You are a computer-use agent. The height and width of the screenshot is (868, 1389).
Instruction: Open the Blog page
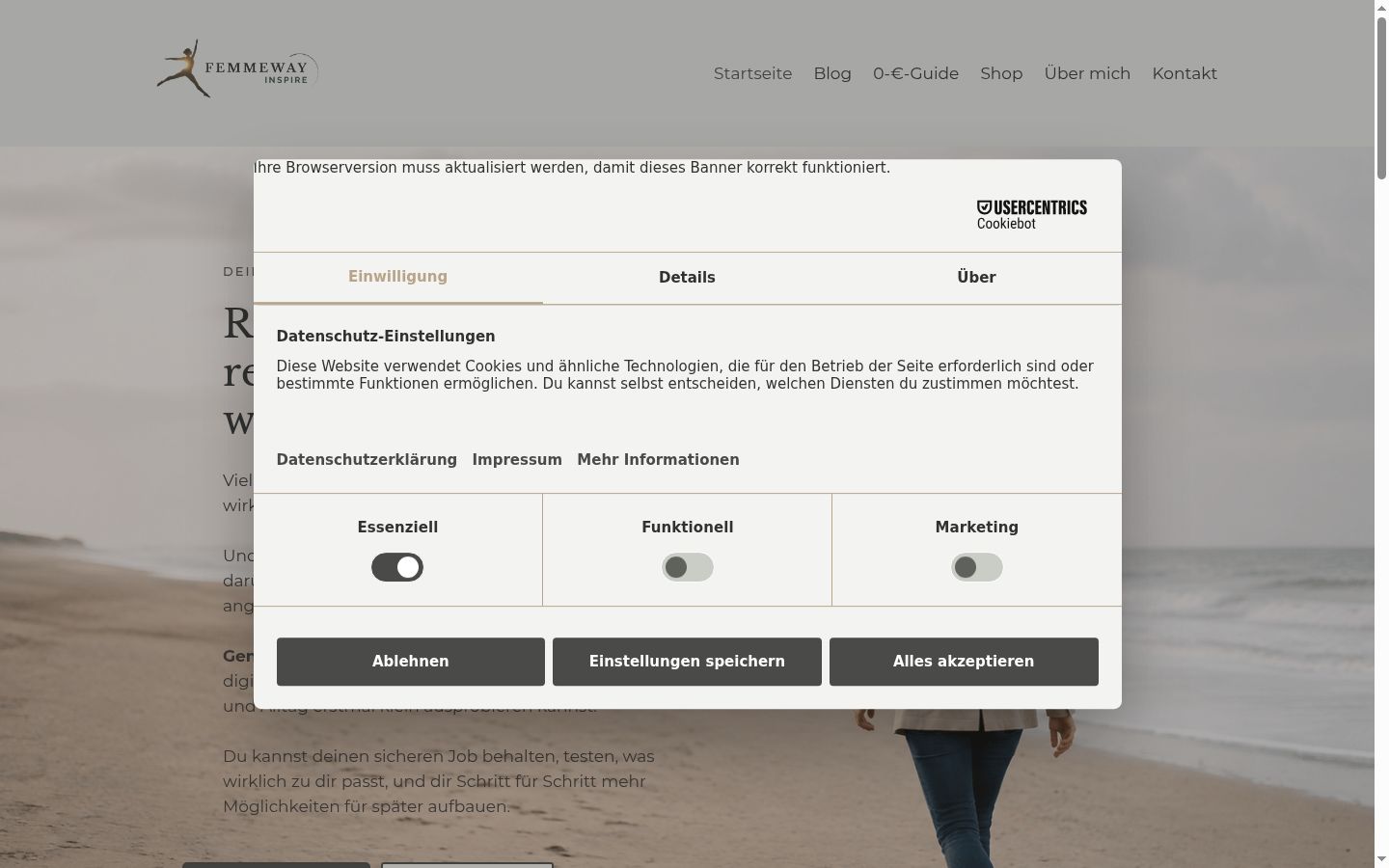(832, 73)
